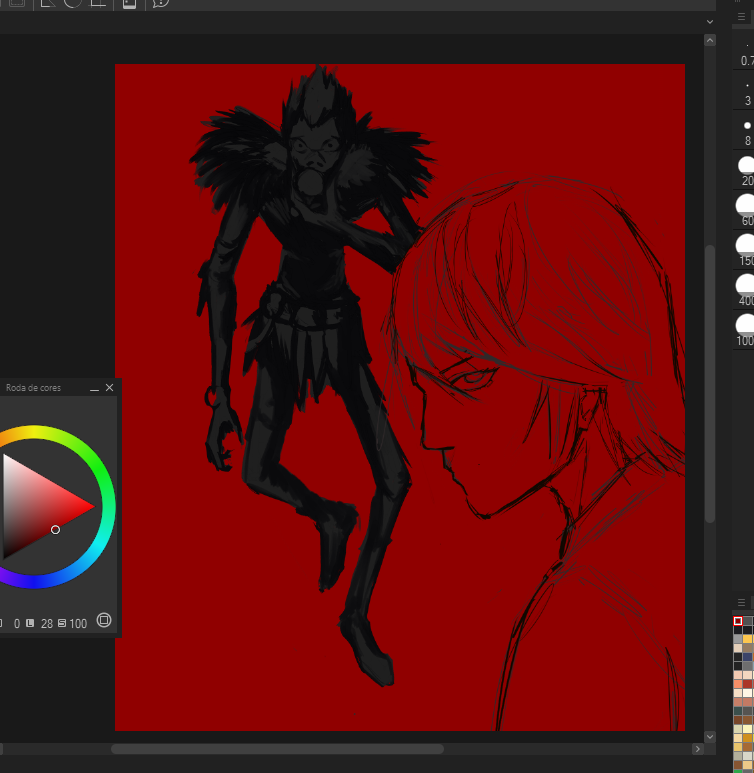754x773 pixels.
Task: Expand the command bar overflow chevron
Action: pos(710,22)
